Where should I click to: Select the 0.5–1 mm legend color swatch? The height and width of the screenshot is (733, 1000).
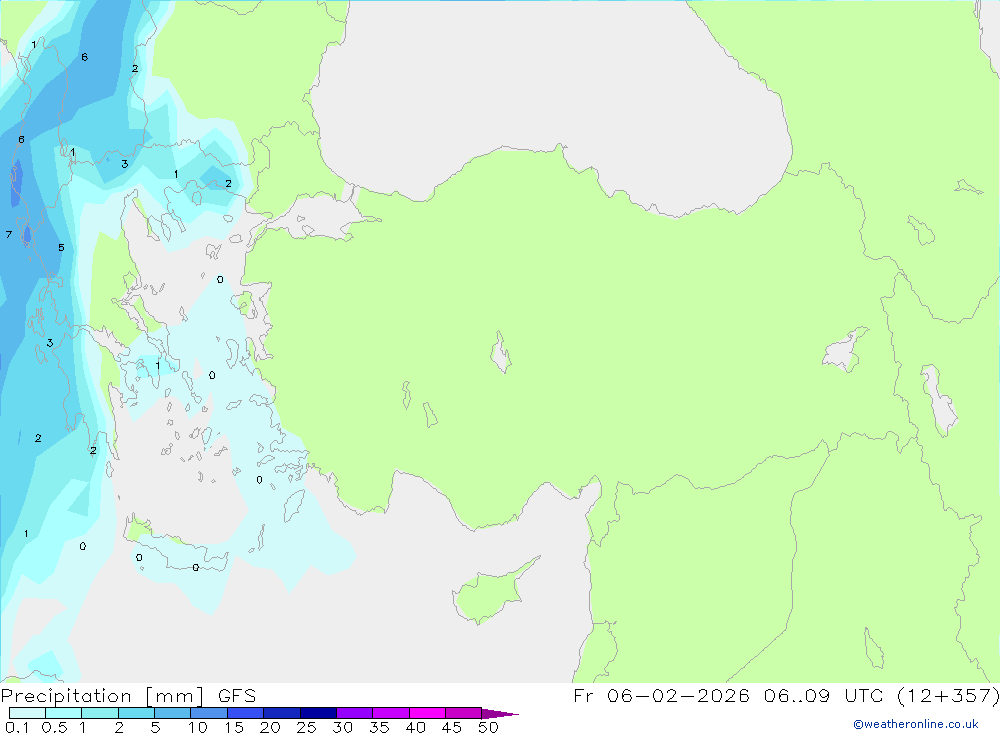64,713
